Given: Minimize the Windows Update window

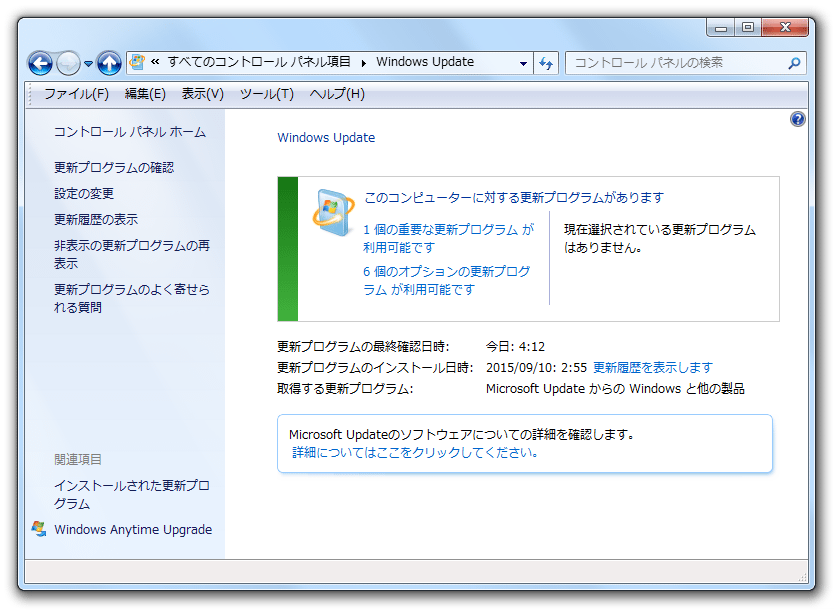Looking at the screenshot, I should click(721, 27).
